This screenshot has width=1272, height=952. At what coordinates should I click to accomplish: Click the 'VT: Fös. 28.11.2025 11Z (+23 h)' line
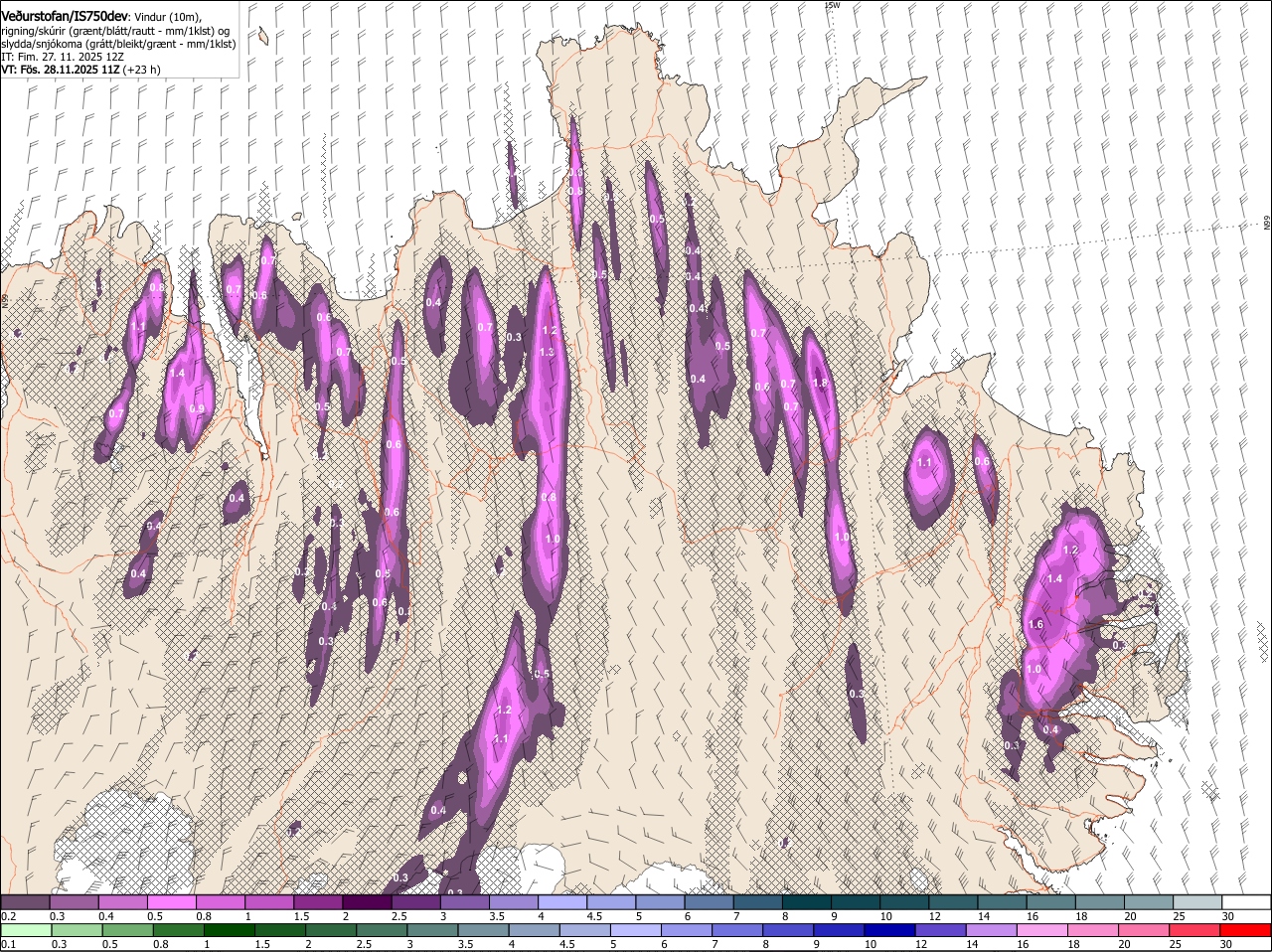(80, 70)
